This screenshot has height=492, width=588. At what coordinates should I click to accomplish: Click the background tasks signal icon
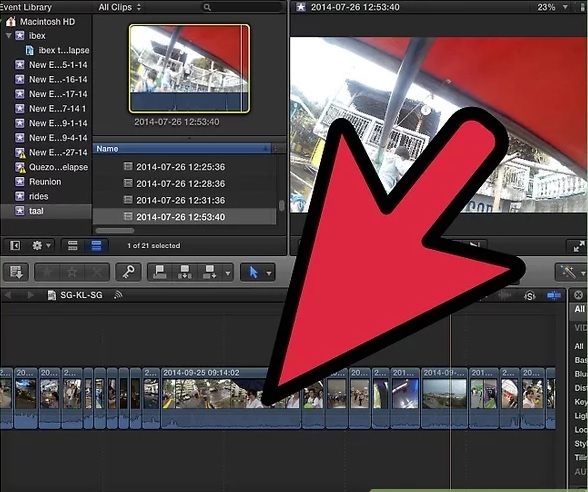tap(118, 295)
